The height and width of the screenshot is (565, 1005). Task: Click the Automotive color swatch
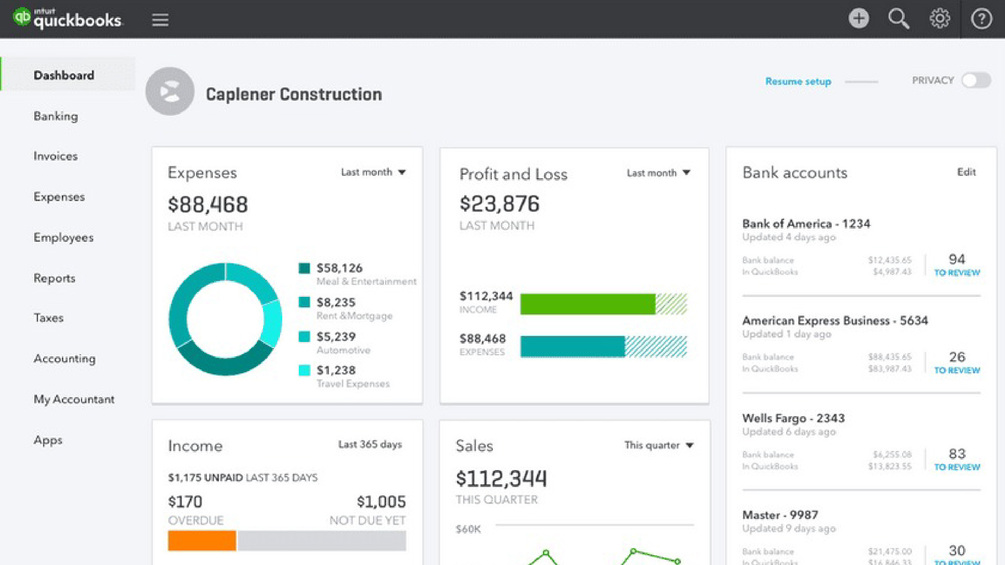(x=304, y=336)
